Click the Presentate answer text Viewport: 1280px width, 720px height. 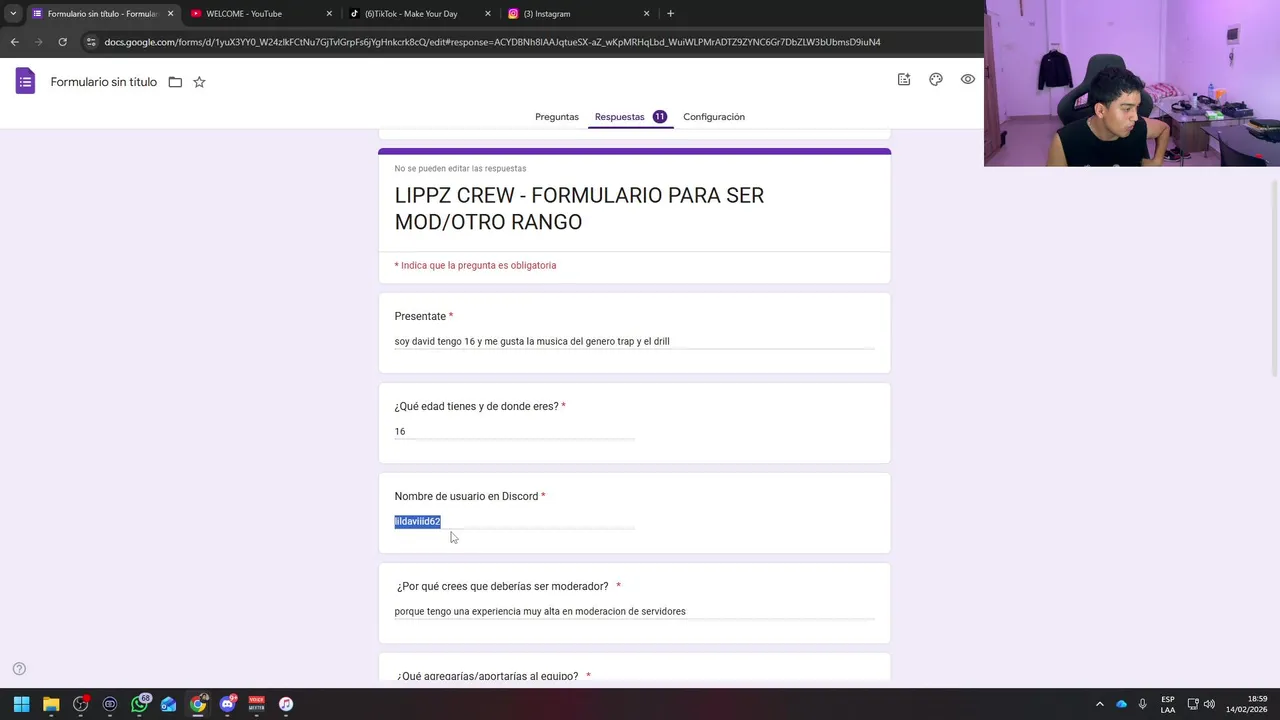[x=532, y=341]
